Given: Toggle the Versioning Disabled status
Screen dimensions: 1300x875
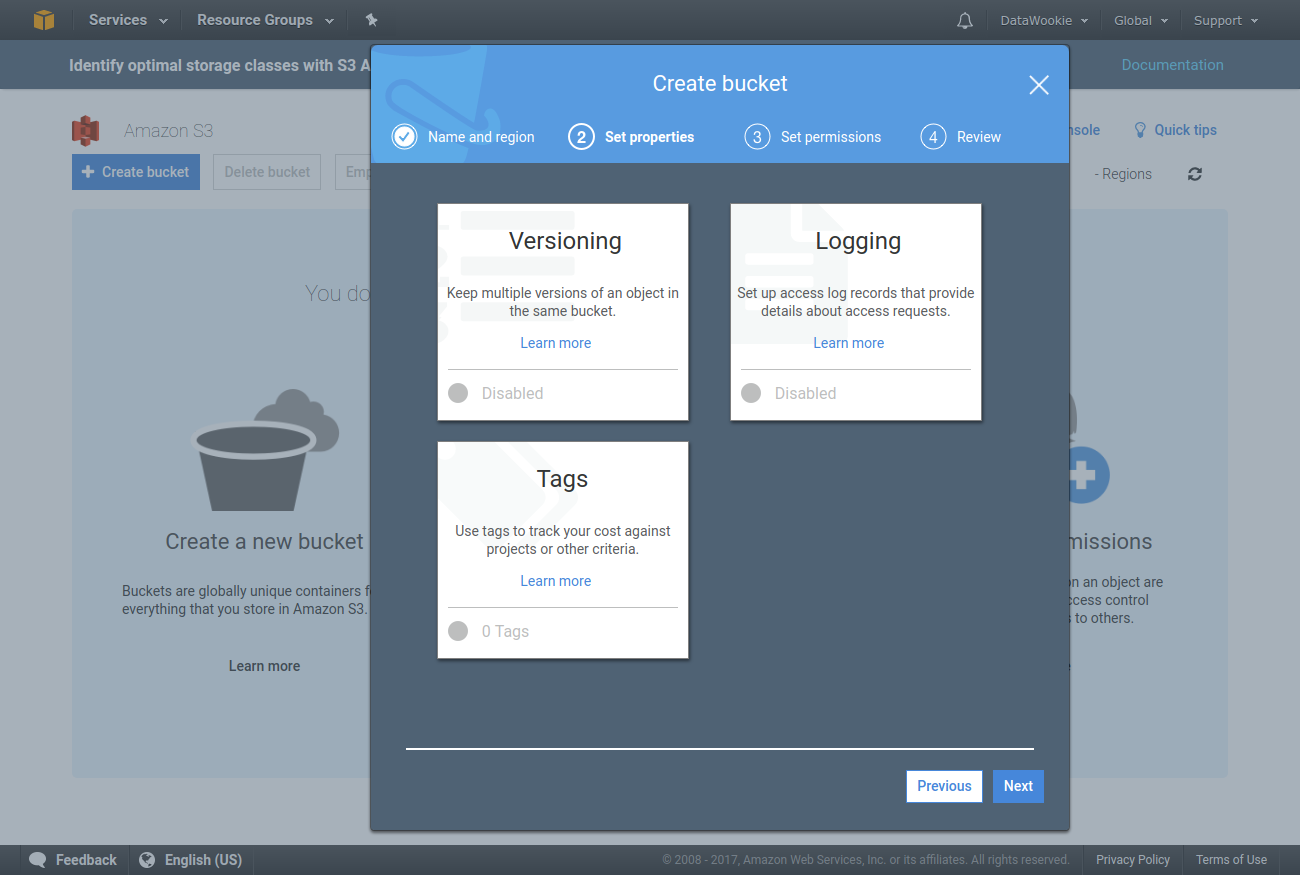Looking at the screenshot, I should 458,393.
